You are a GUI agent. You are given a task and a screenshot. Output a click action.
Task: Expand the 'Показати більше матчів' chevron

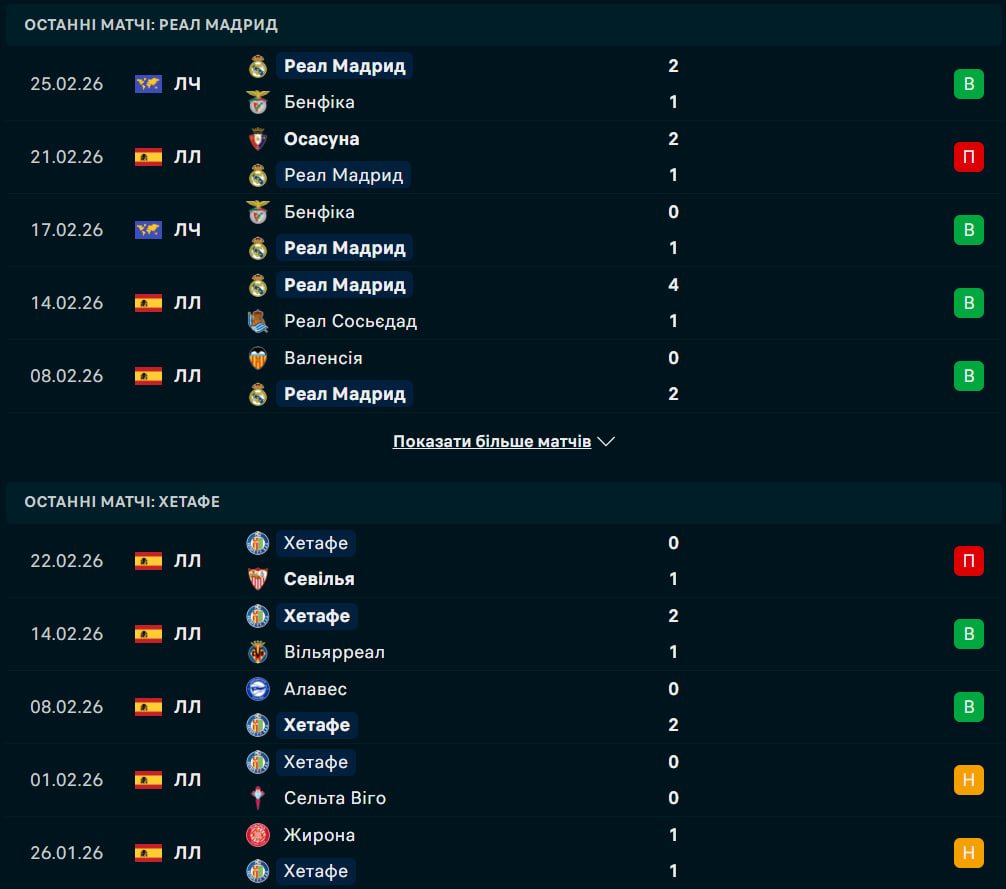[x=605, y=442]
